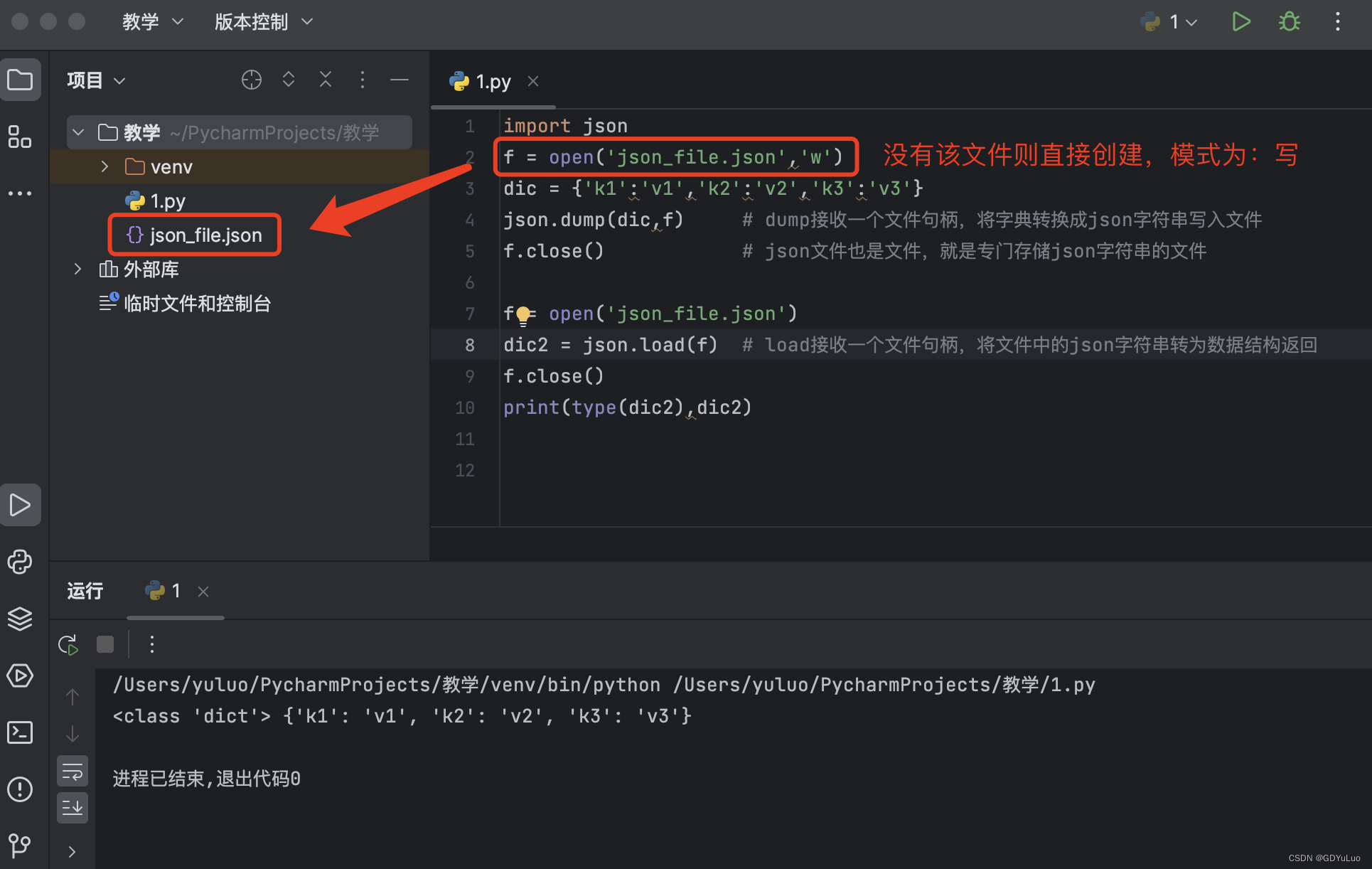Open the Terminal tool window

[x=20, y=732]
